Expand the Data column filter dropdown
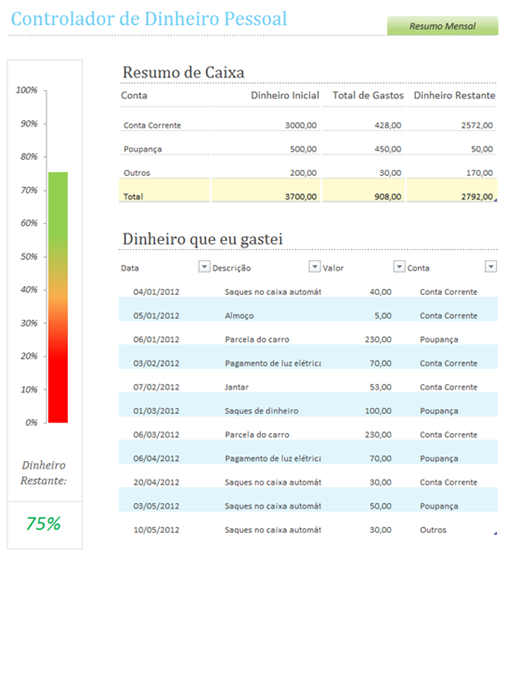 pos(204,266)
